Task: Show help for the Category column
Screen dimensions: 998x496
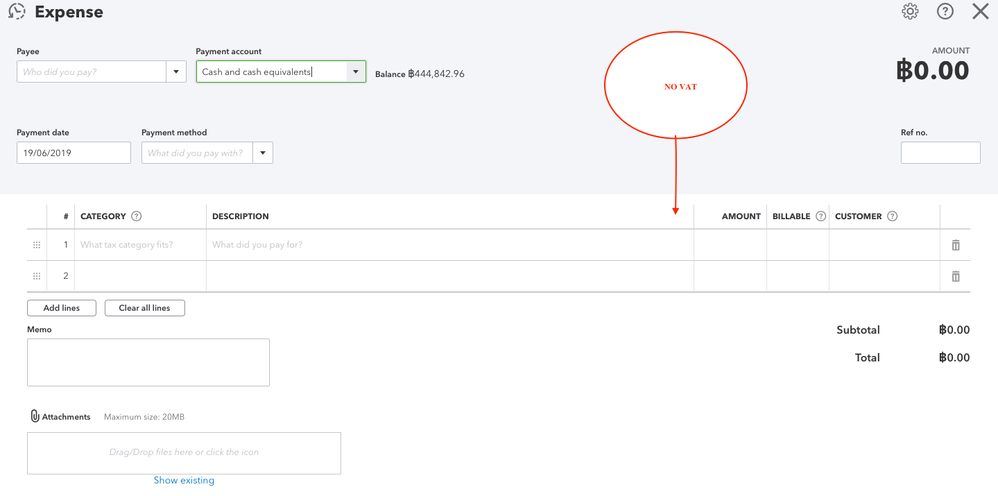Action: coord(137,216)
